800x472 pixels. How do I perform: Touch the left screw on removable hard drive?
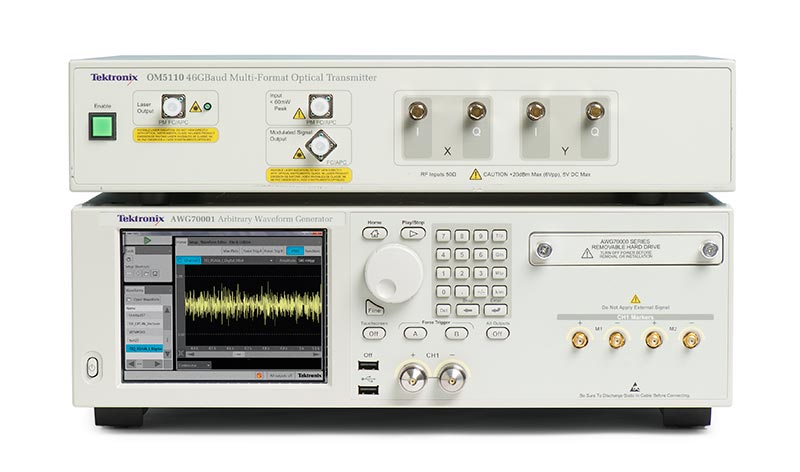(544, 250)
